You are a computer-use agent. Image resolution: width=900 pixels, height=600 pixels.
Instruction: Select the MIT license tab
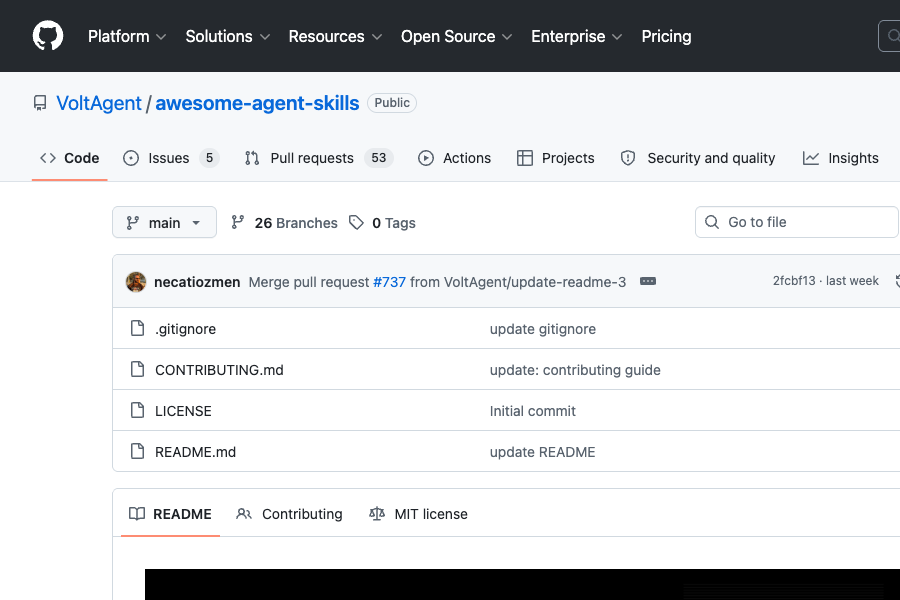[x=418, y=514]
